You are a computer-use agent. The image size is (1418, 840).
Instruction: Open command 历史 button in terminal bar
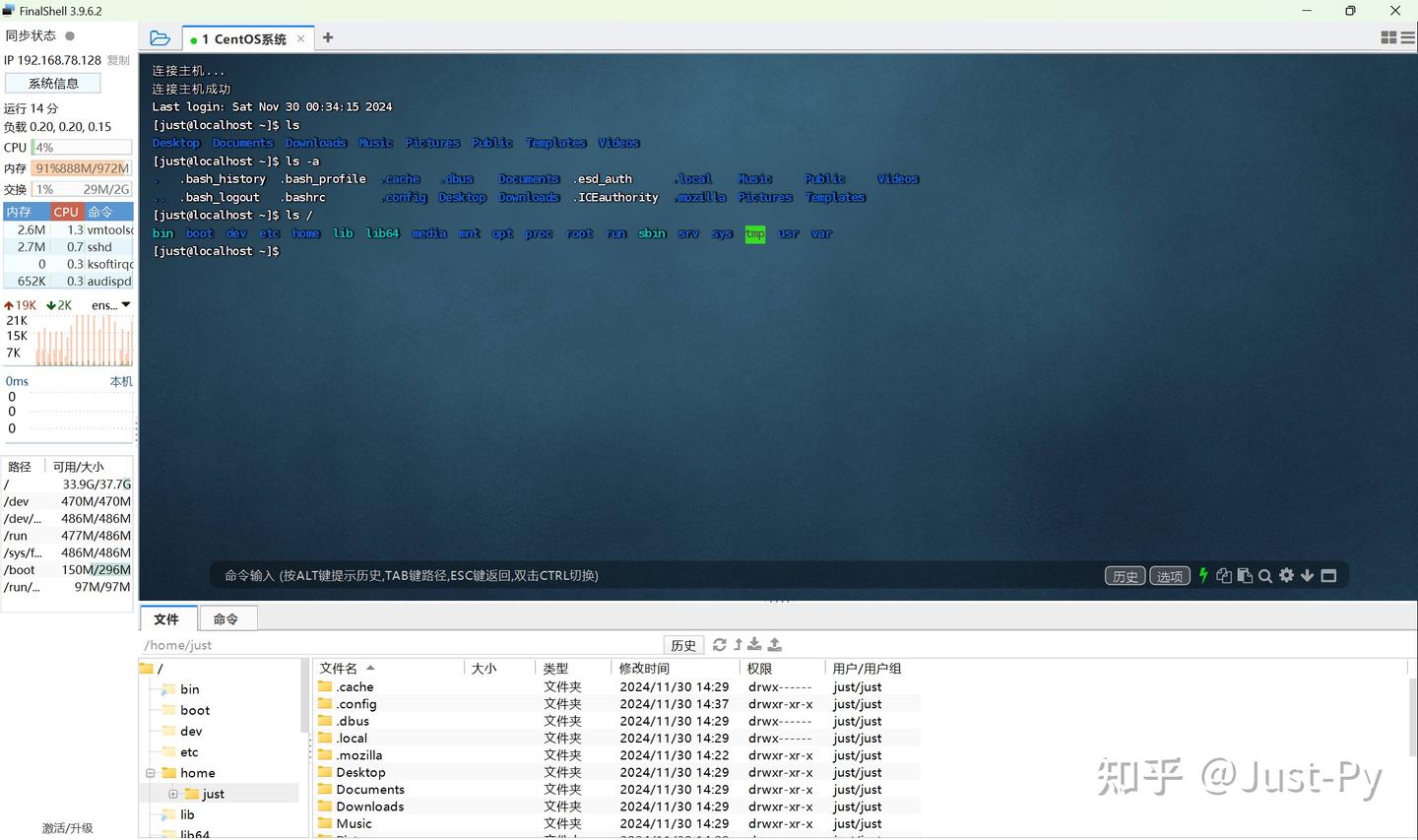(1126, 576)
